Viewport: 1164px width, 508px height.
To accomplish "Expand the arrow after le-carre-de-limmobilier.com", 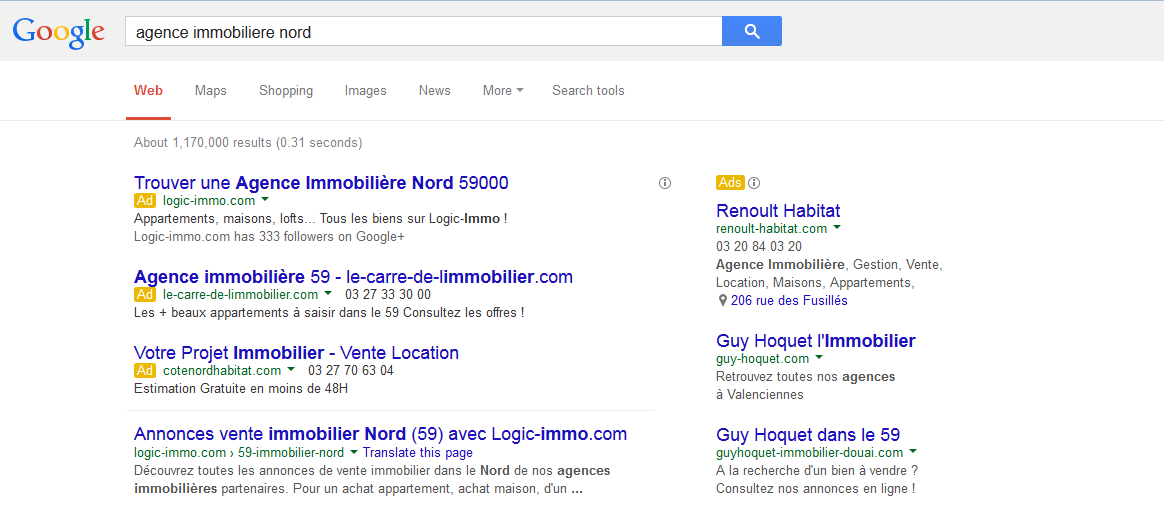I will click(328, 294).
